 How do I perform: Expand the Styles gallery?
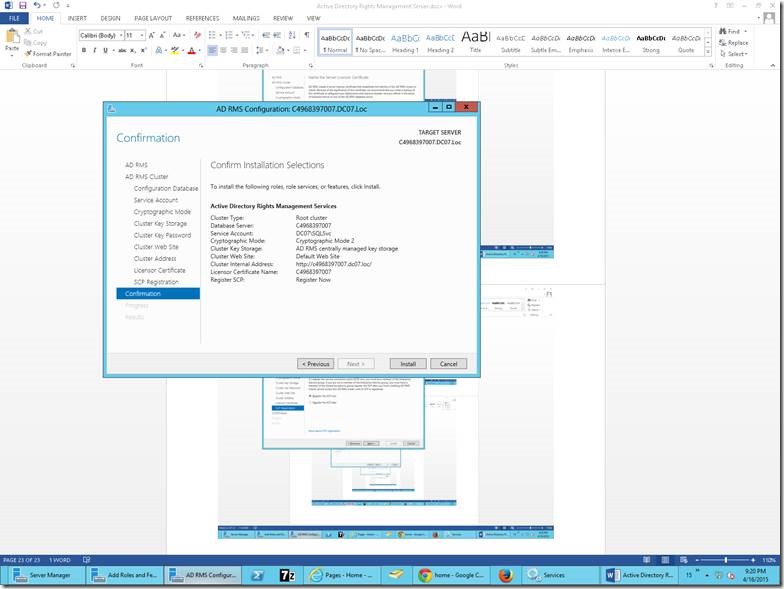tap(708, 52)
